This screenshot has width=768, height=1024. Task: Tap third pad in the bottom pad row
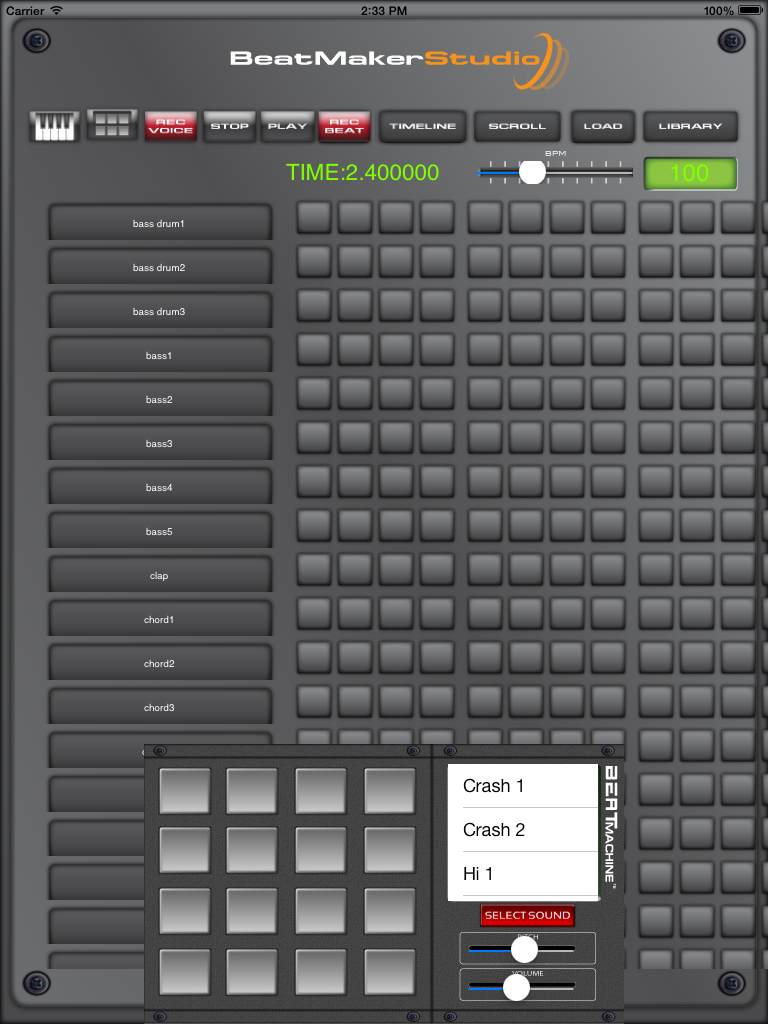pos(321,972)
